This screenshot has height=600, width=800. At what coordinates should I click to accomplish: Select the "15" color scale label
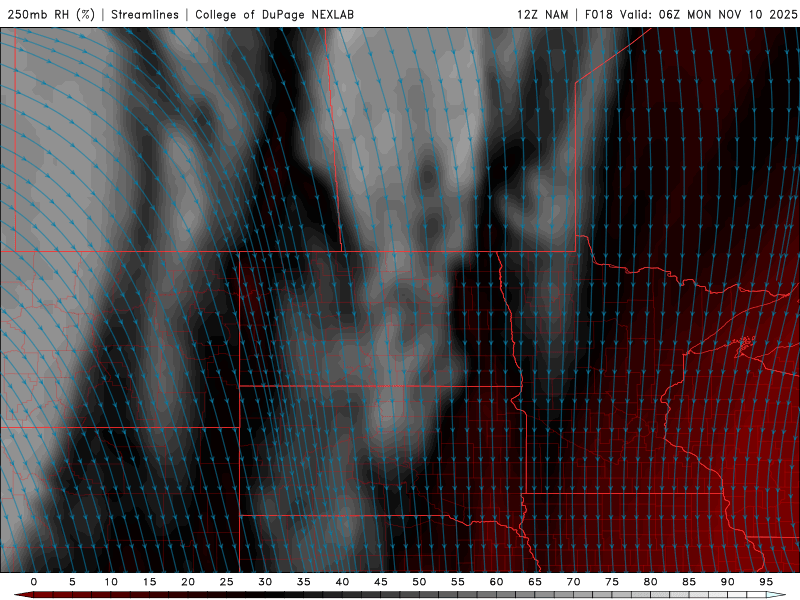[x=149, y=582]
